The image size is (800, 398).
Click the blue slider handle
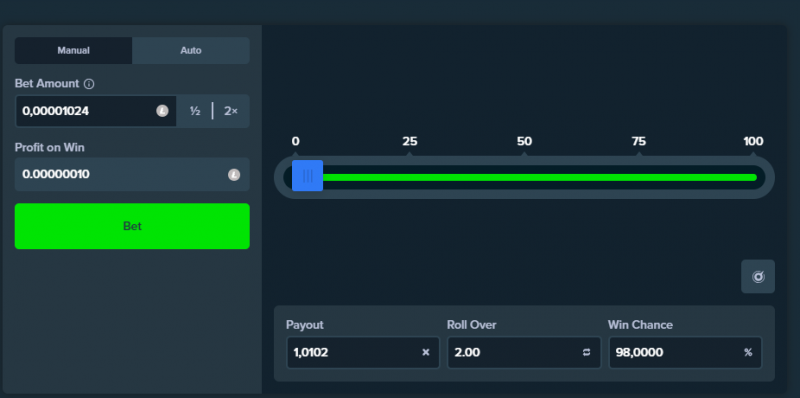point(307,176)
